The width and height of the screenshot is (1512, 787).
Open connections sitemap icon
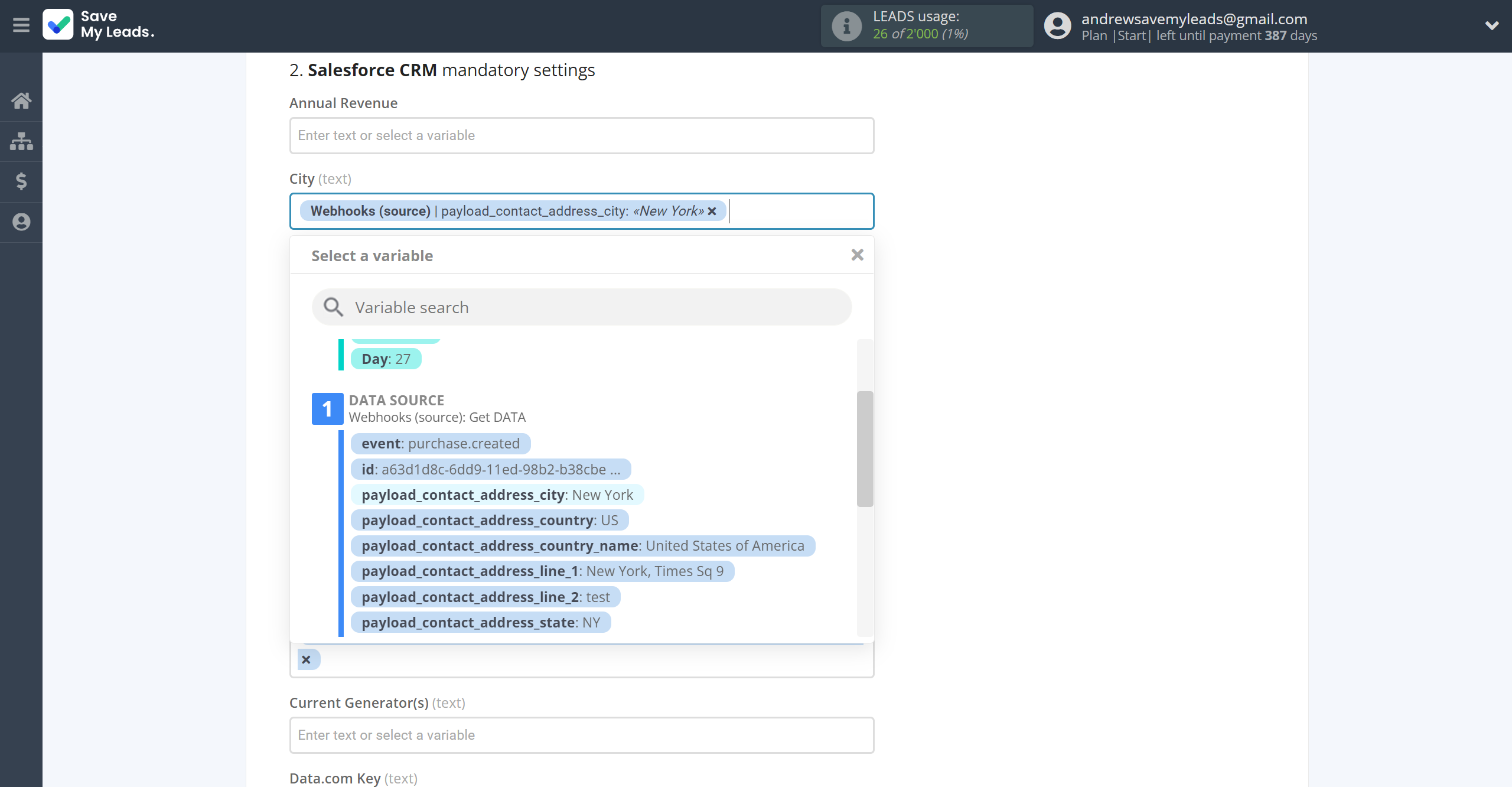(21, 141)
